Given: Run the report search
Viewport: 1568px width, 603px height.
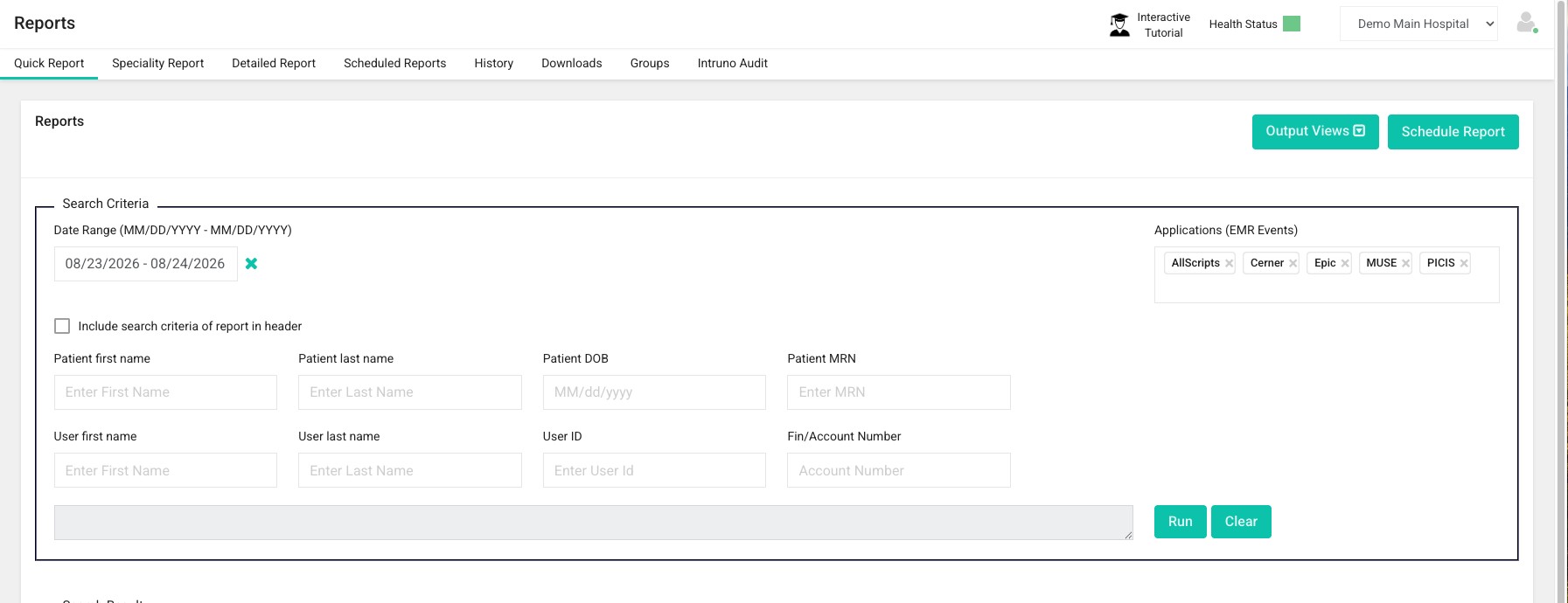Looking at the screenshot, I should (x=1181, y=522).
